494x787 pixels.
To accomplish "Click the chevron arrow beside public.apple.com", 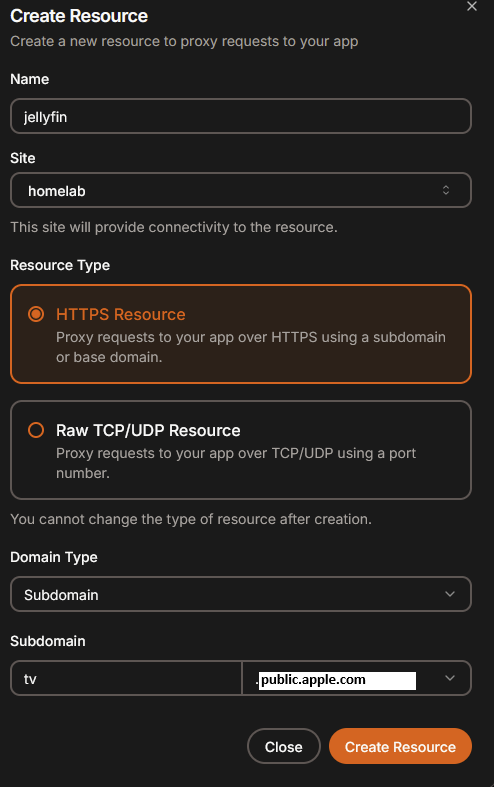I will tap(450, 678).
